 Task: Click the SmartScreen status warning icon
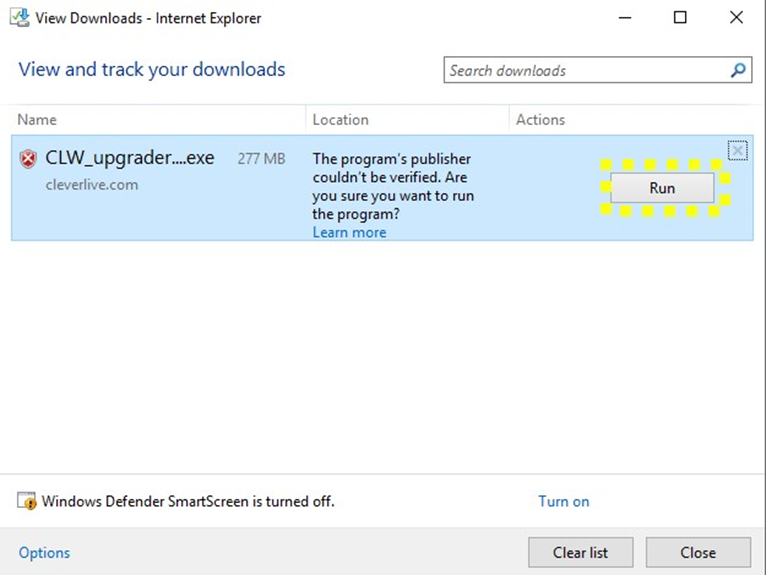point(27,501)
